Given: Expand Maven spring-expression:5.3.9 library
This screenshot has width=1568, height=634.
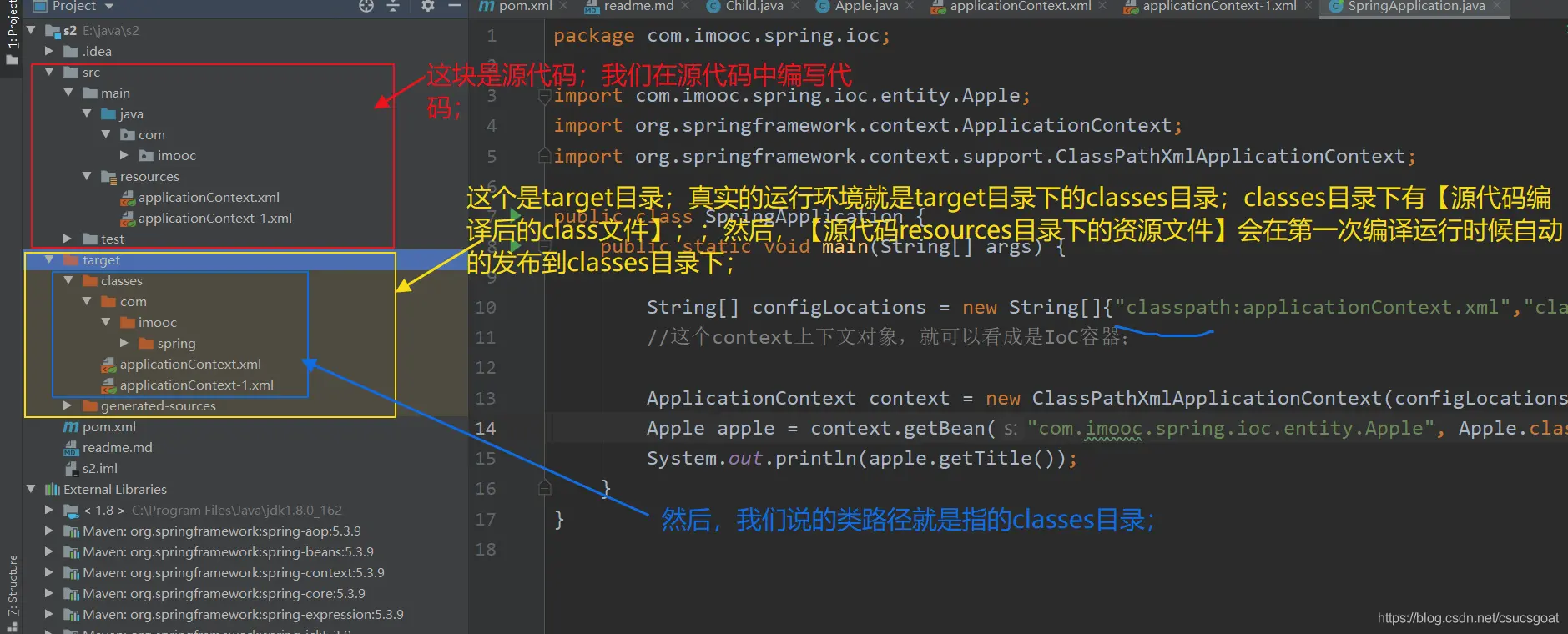Looking at the screenshot, I should pyautogui.click(x=49, y=614).
